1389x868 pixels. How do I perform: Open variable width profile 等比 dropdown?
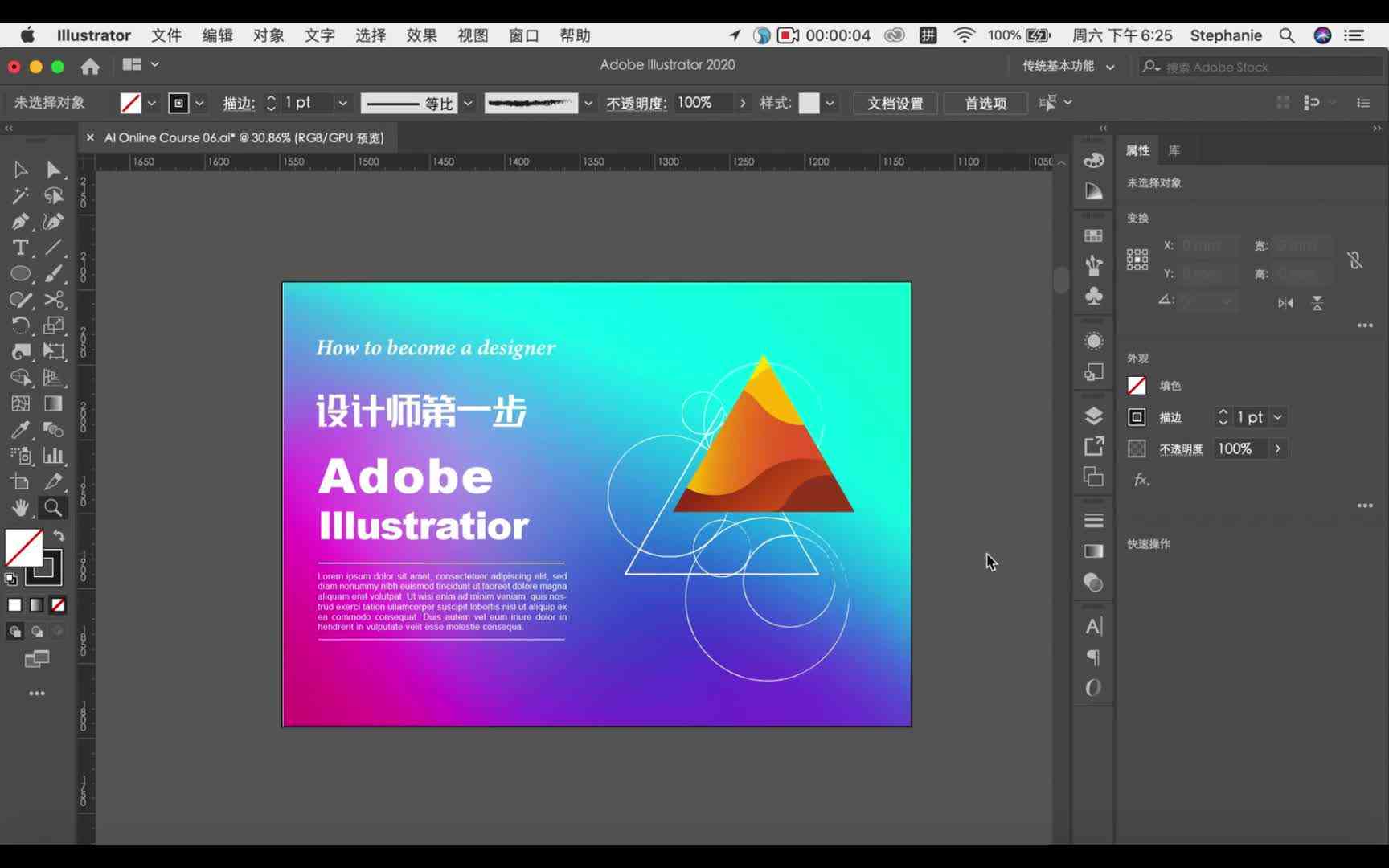click(468, 103)
